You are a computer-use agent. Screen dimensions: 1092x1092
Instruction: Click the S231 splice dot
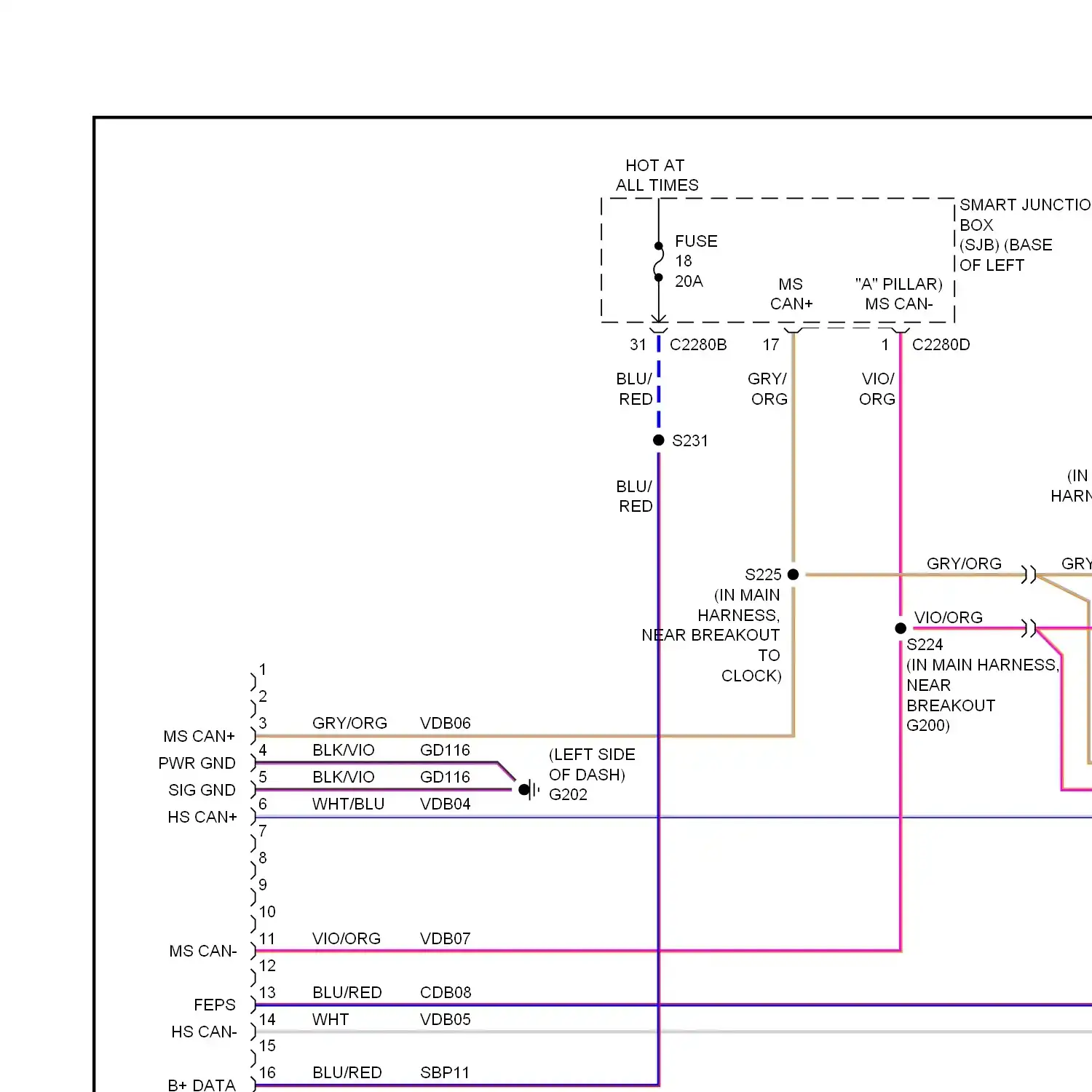pyautogui.click(x=659, y=440)
